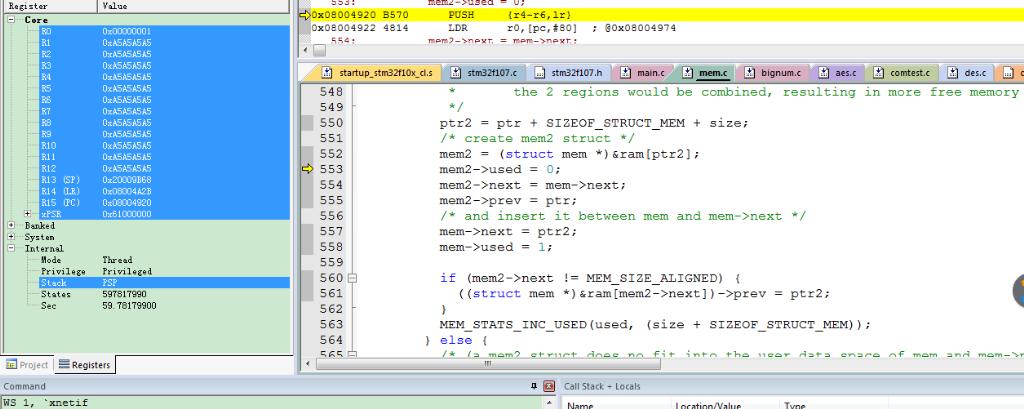Select the R0 register row
The height and width of the screenshot is (409, 1024).
tap(165, 31)
